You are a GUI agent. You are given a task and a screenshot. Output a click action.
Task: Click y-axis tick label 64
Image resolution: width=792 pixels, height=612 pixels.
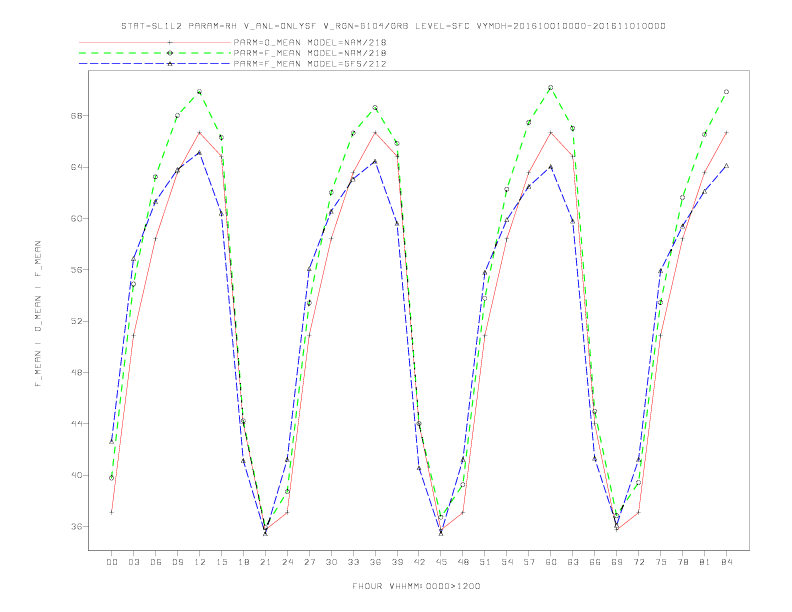pyautogui.click(x=76, y=167)
